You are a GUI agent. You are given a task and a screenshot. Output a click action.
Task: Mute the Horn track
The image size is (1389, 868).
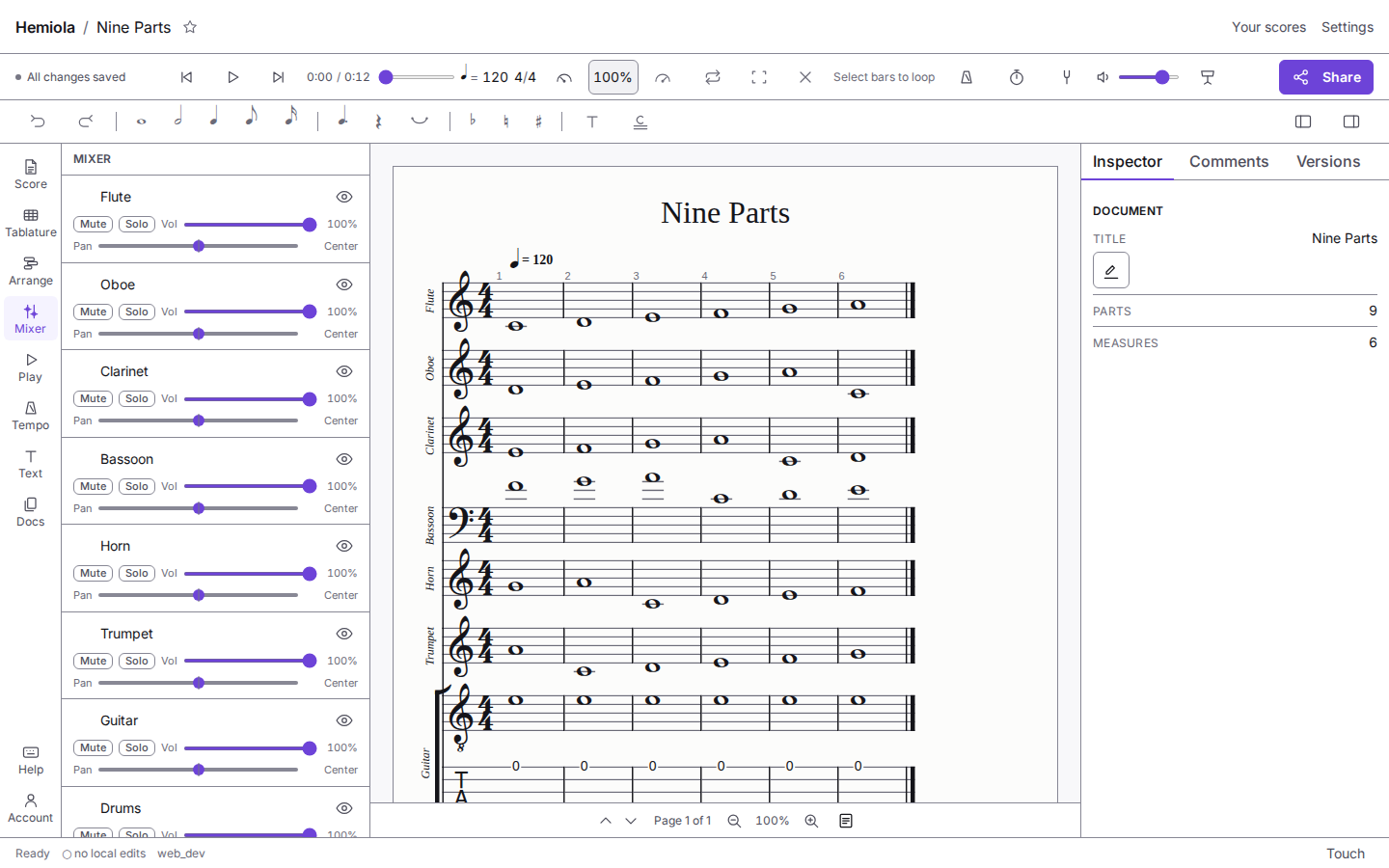(94, 573)
